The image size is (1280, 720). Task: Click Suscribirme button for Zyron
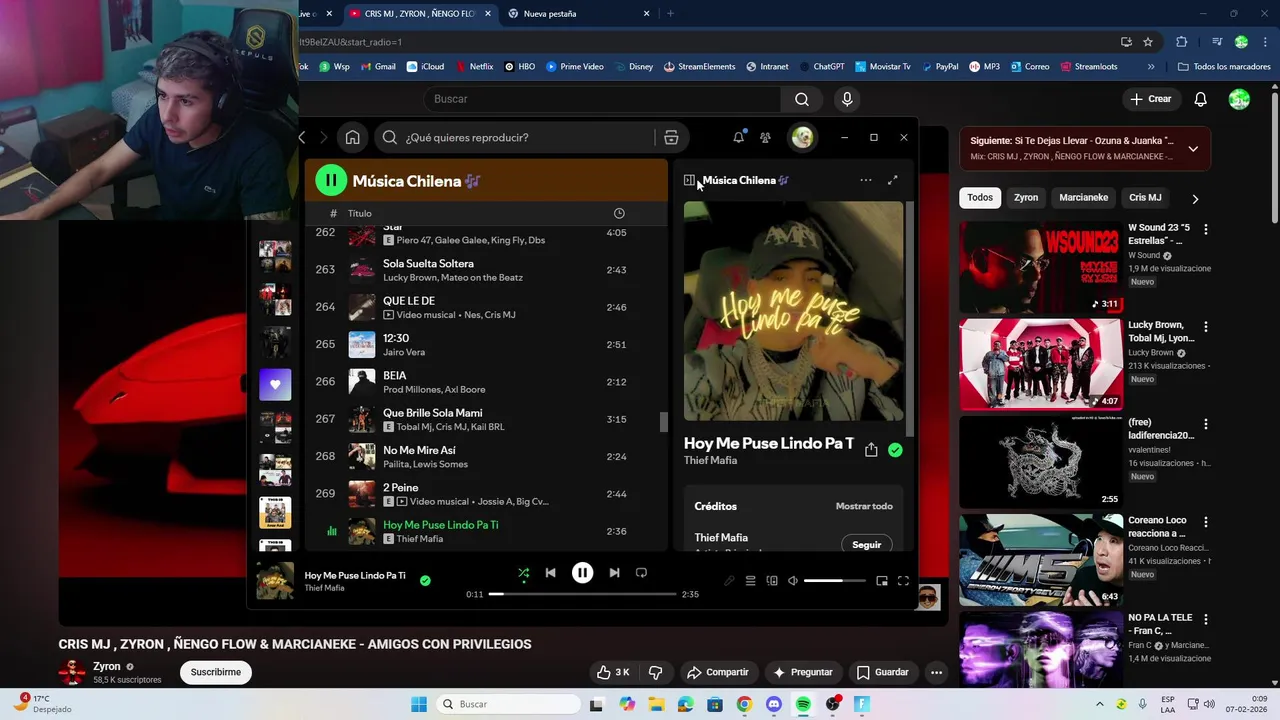[216, 672]
